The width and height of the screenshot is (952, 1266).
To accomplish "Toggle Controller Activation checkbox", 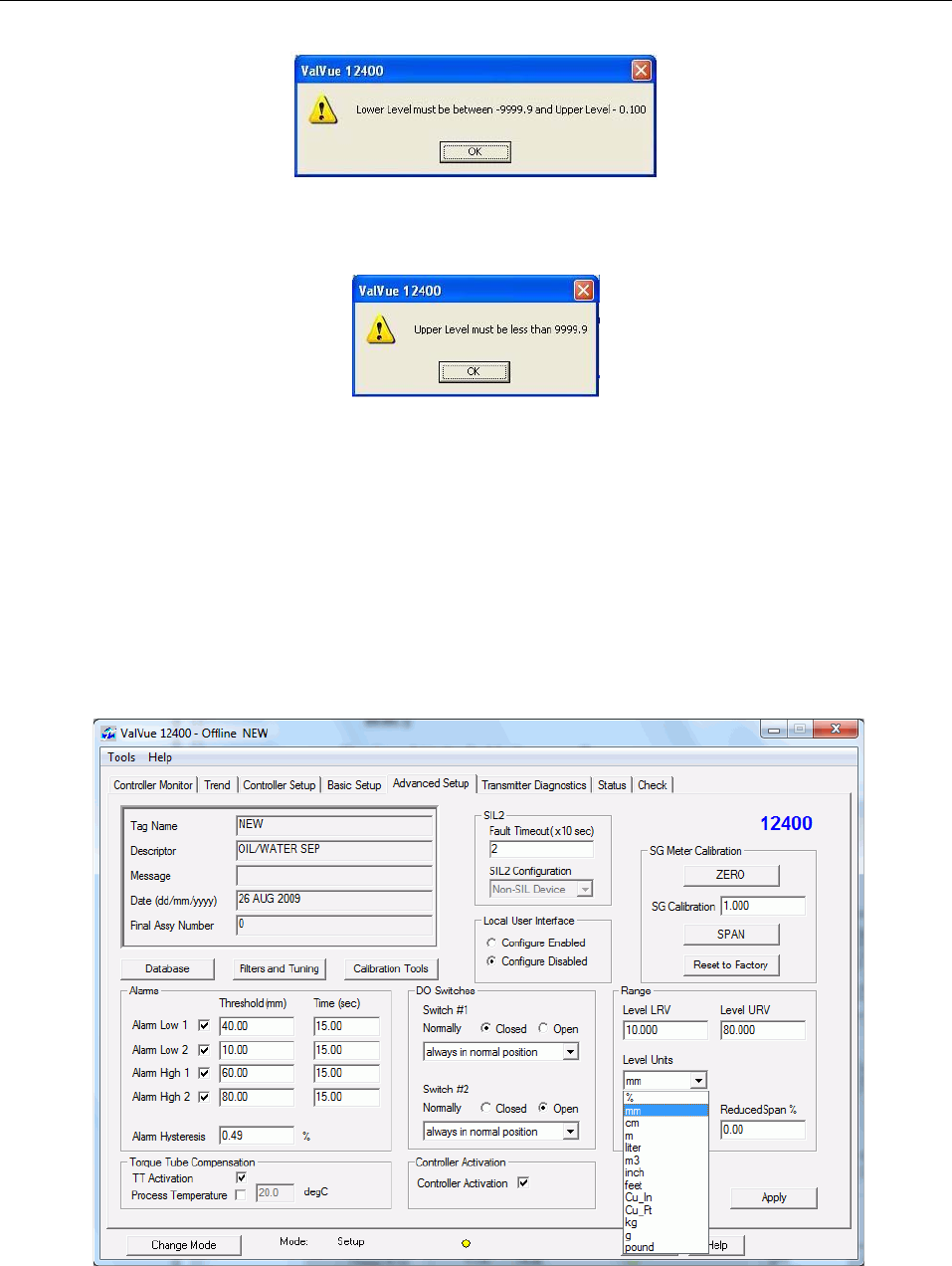I will tap(523, 1182).
